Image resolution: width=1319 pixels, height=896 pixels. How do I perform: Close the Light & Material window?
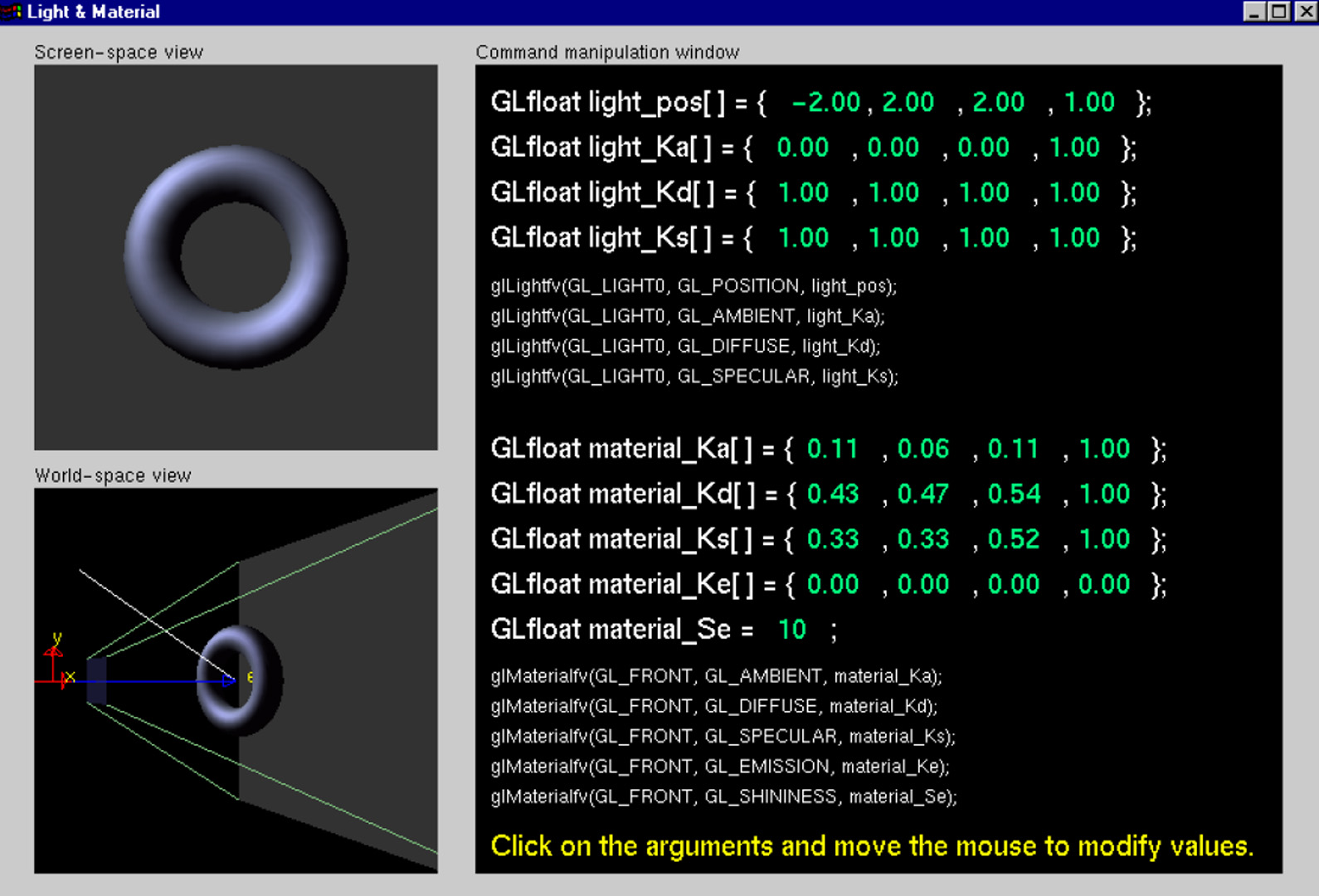(1305, 12)
